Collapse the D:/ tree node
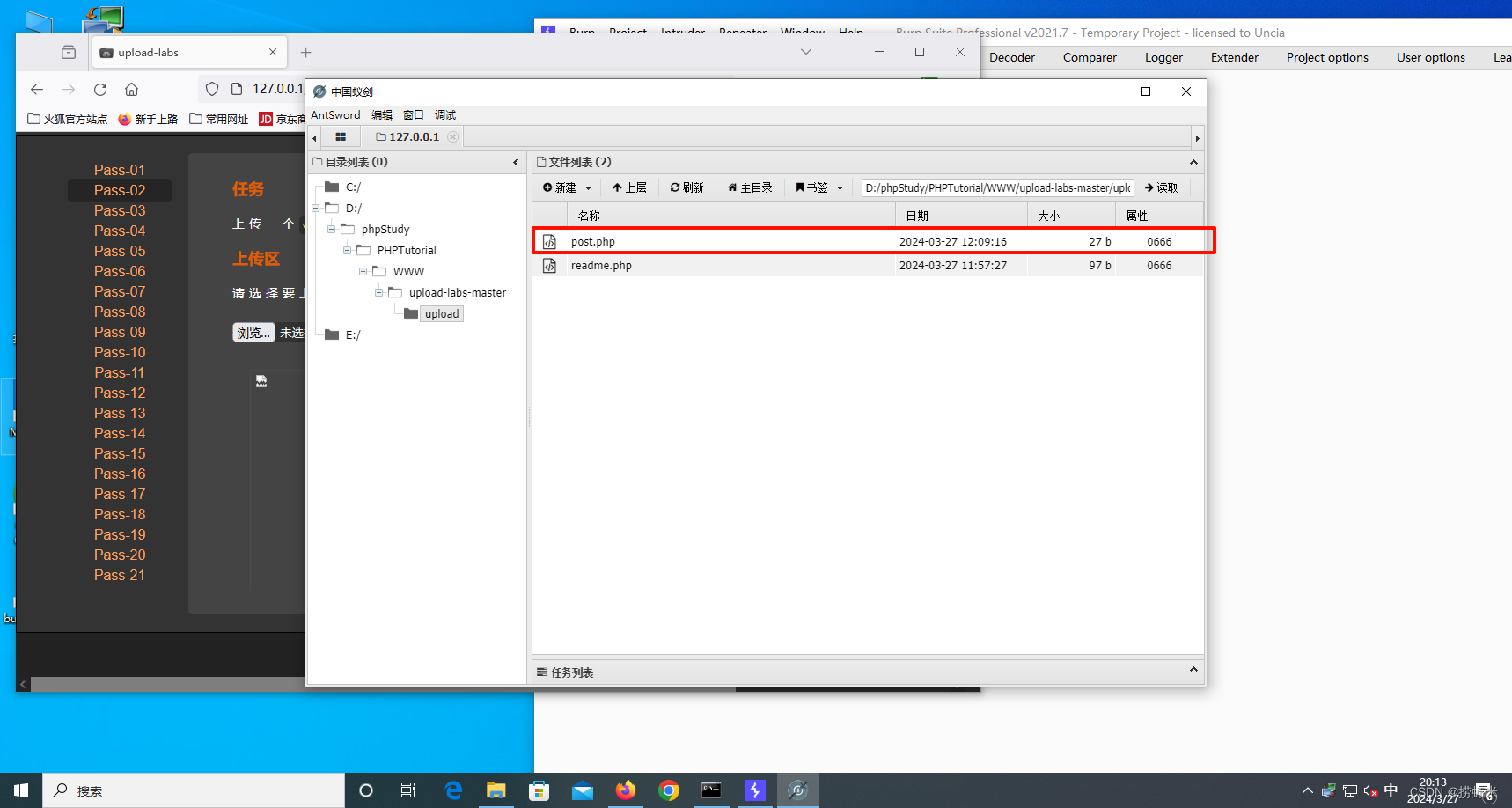This screenshot has height=808, width=1512. coord(316,209)
